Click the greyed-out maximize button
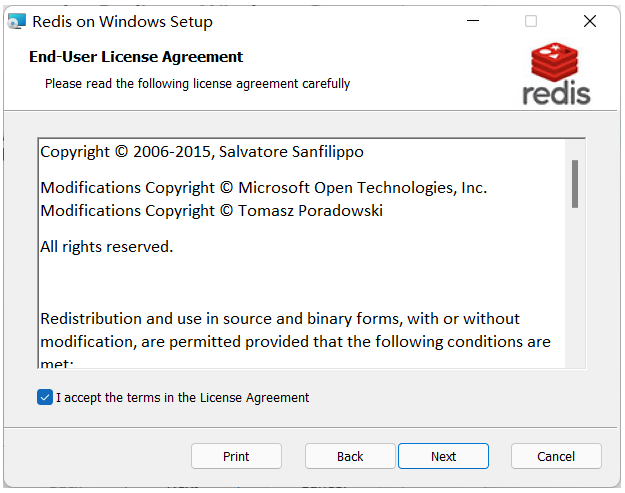625x493 pixels. click(x=531, y=21)
